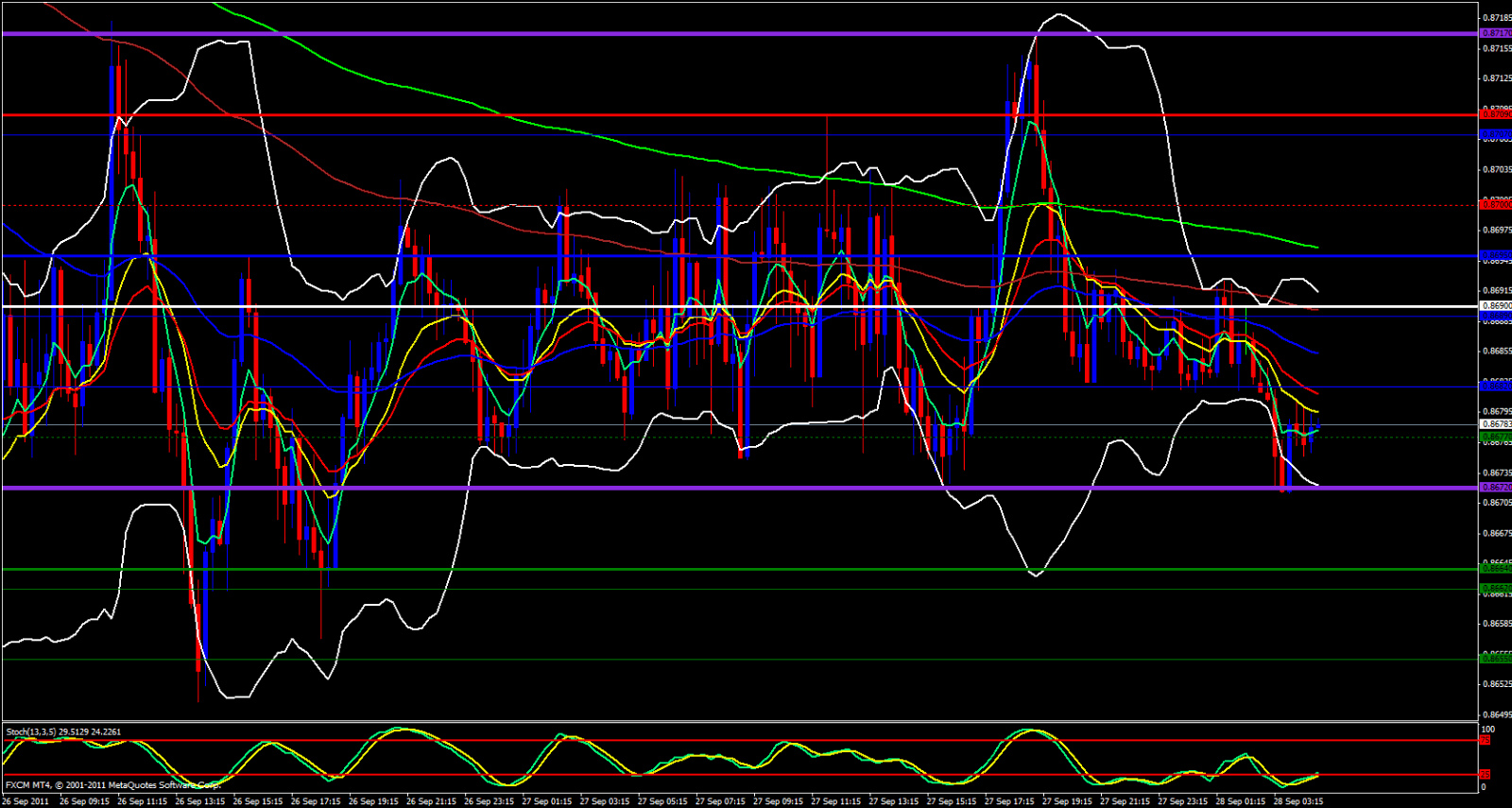Click the 28 Sep 03:15 time label
1512x808 pixels.
[x=1298, y=801]
